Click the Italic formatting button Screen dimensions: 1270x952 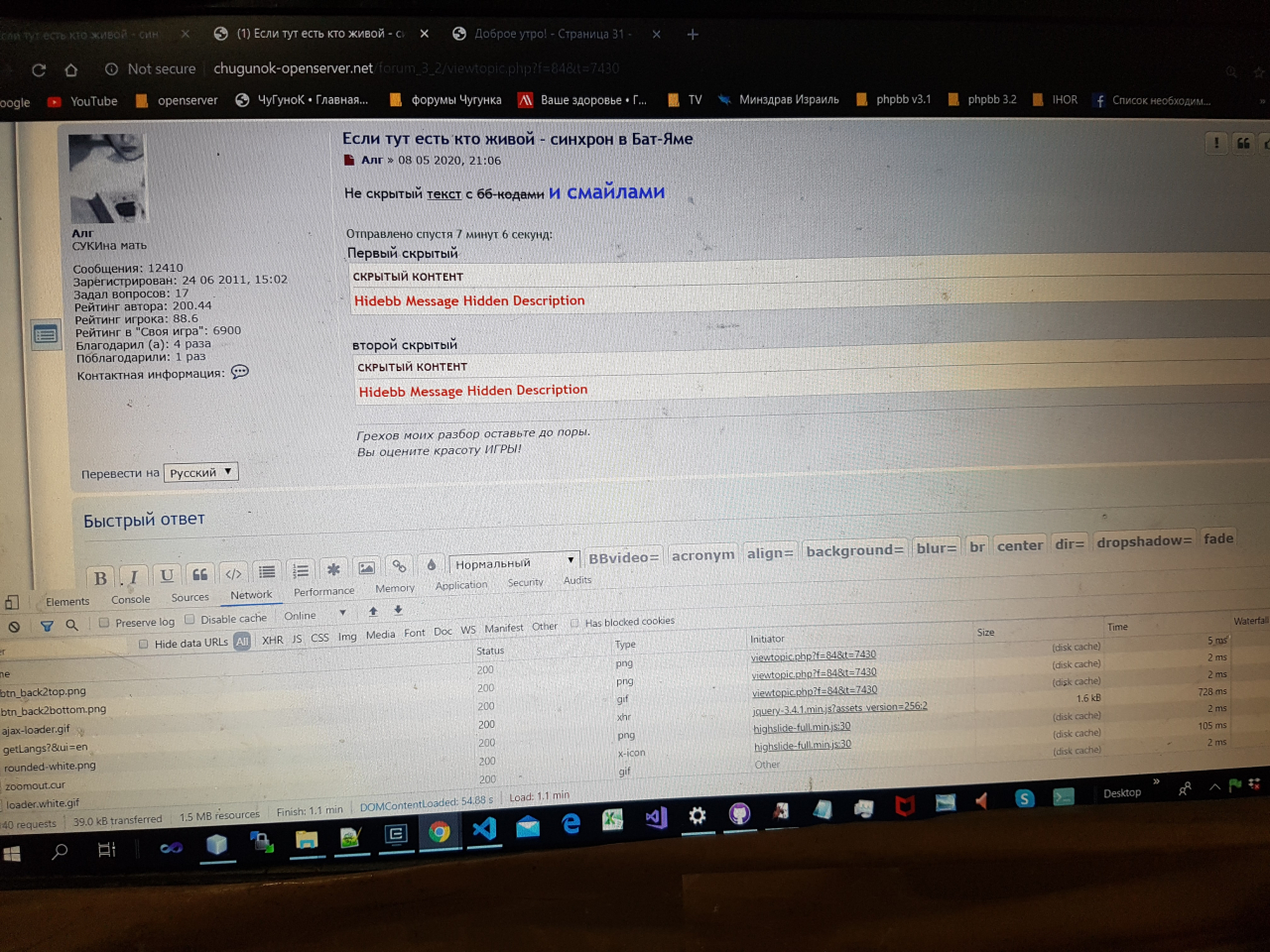(x=134, y=577)
